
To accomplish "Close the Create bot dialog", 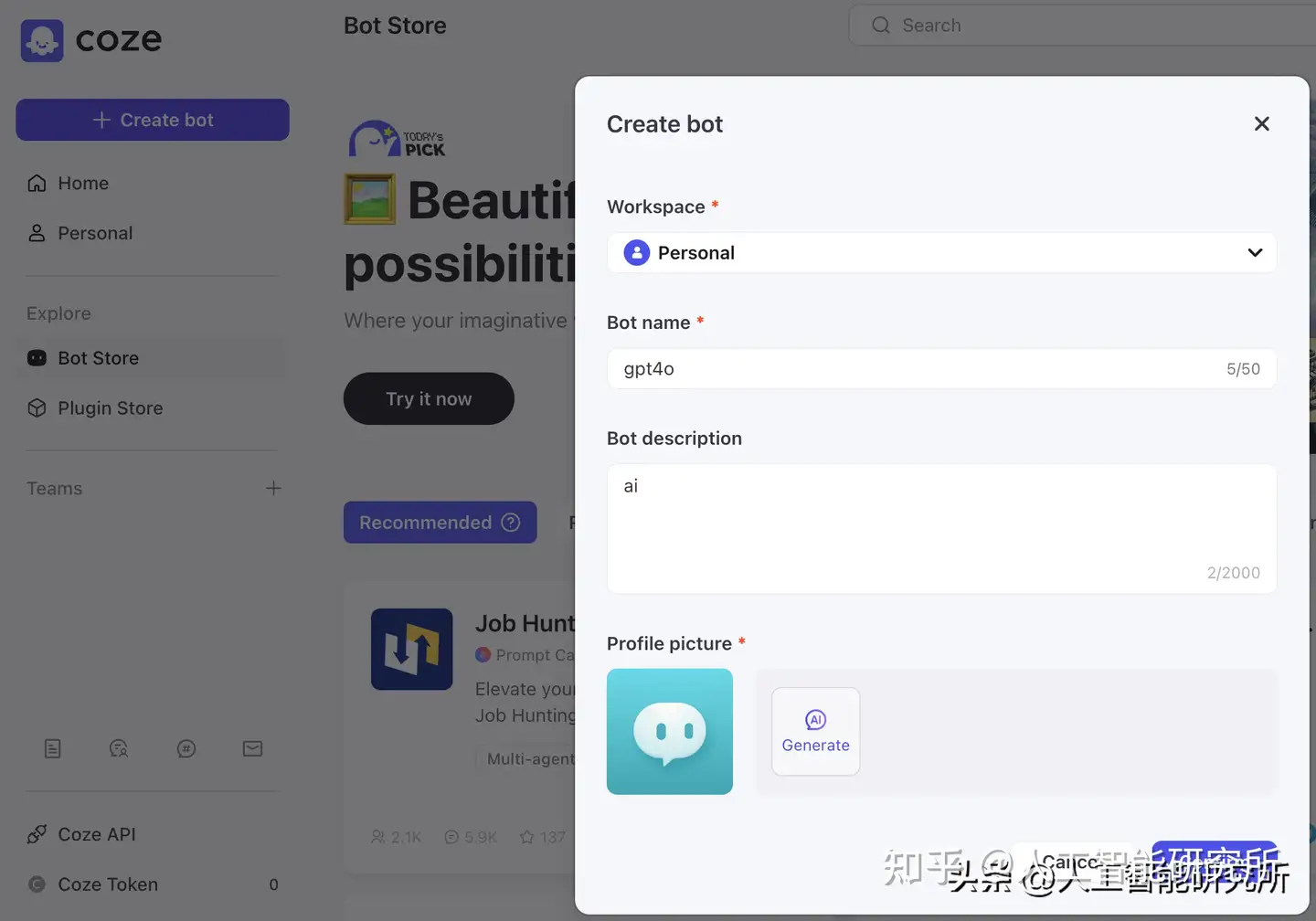I will click(x=1262, y=123).
